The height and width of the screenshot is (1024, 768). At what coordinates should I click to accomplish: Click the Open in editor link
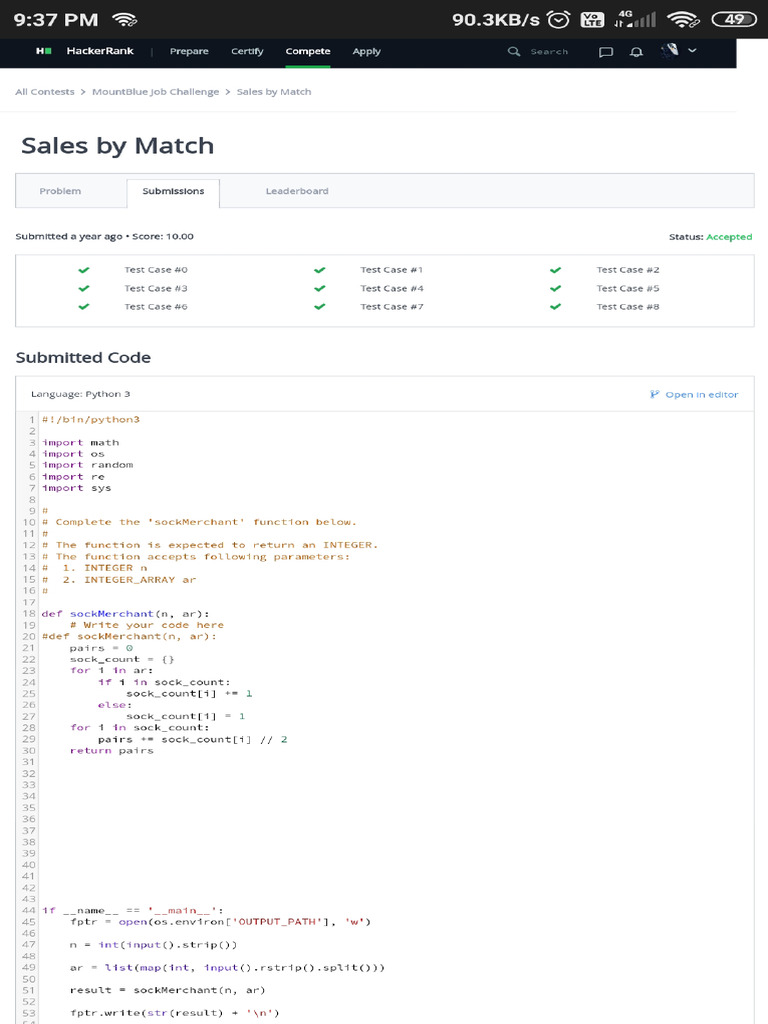(701, 394)
